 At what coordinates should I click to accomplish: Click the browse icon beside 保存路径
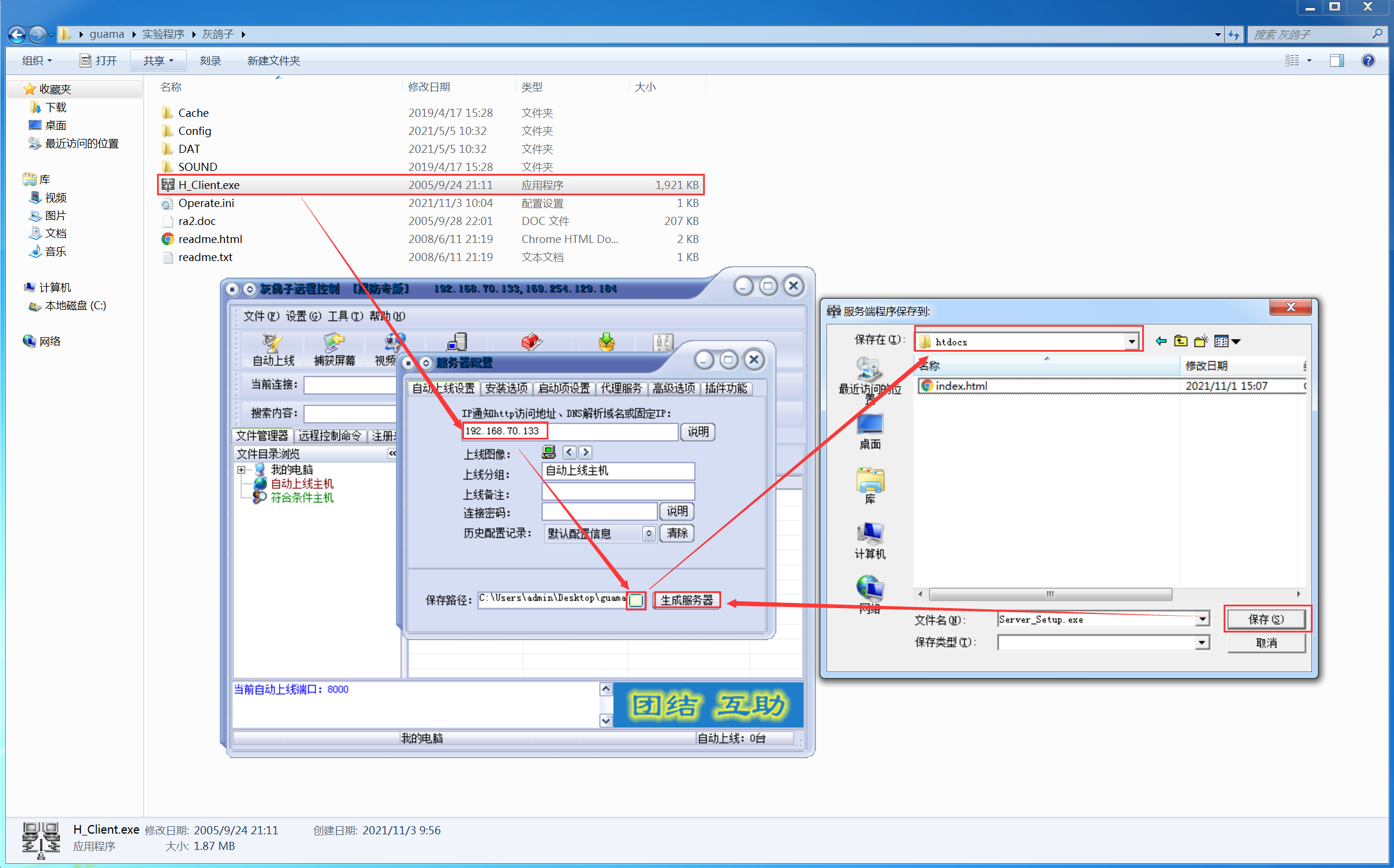(x=636, y=600)
